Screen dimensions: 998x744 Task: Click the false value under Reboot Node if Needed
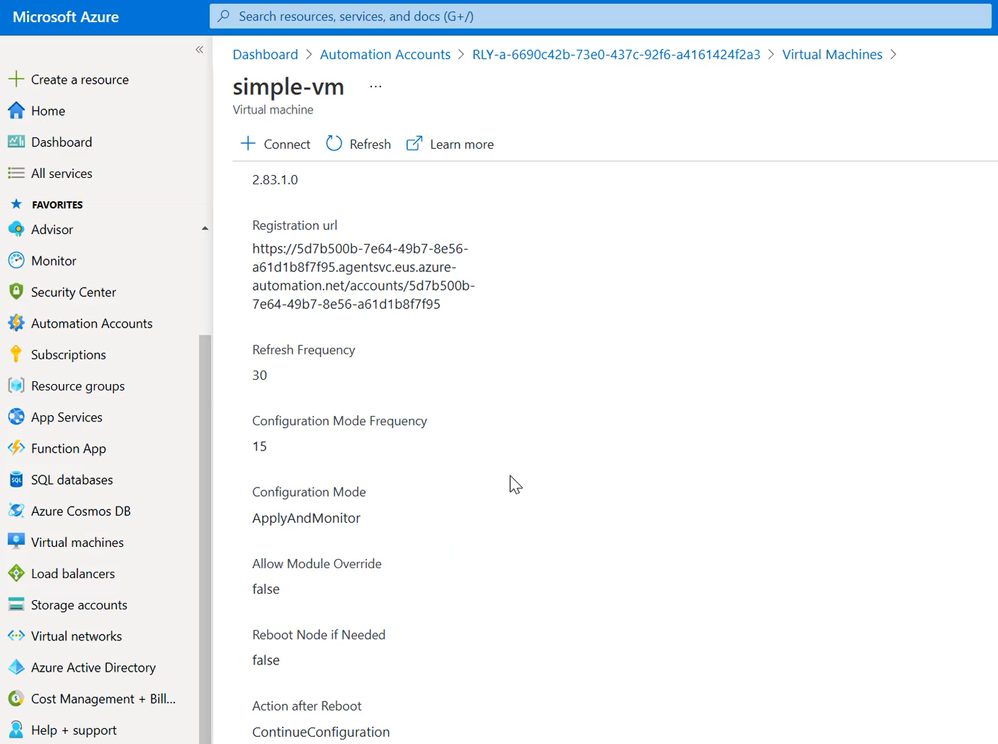coord(265,660)
